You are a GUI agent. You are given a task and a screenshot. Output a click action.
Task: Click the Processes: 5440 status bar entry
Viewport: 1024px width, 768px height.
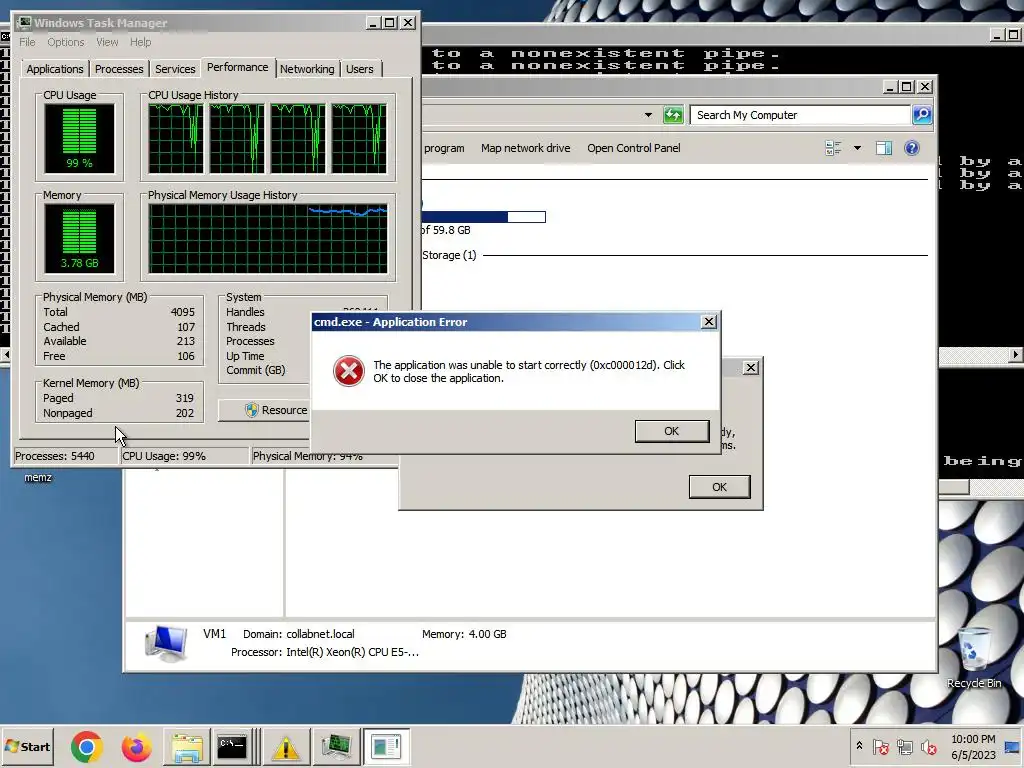coord(65,456)
